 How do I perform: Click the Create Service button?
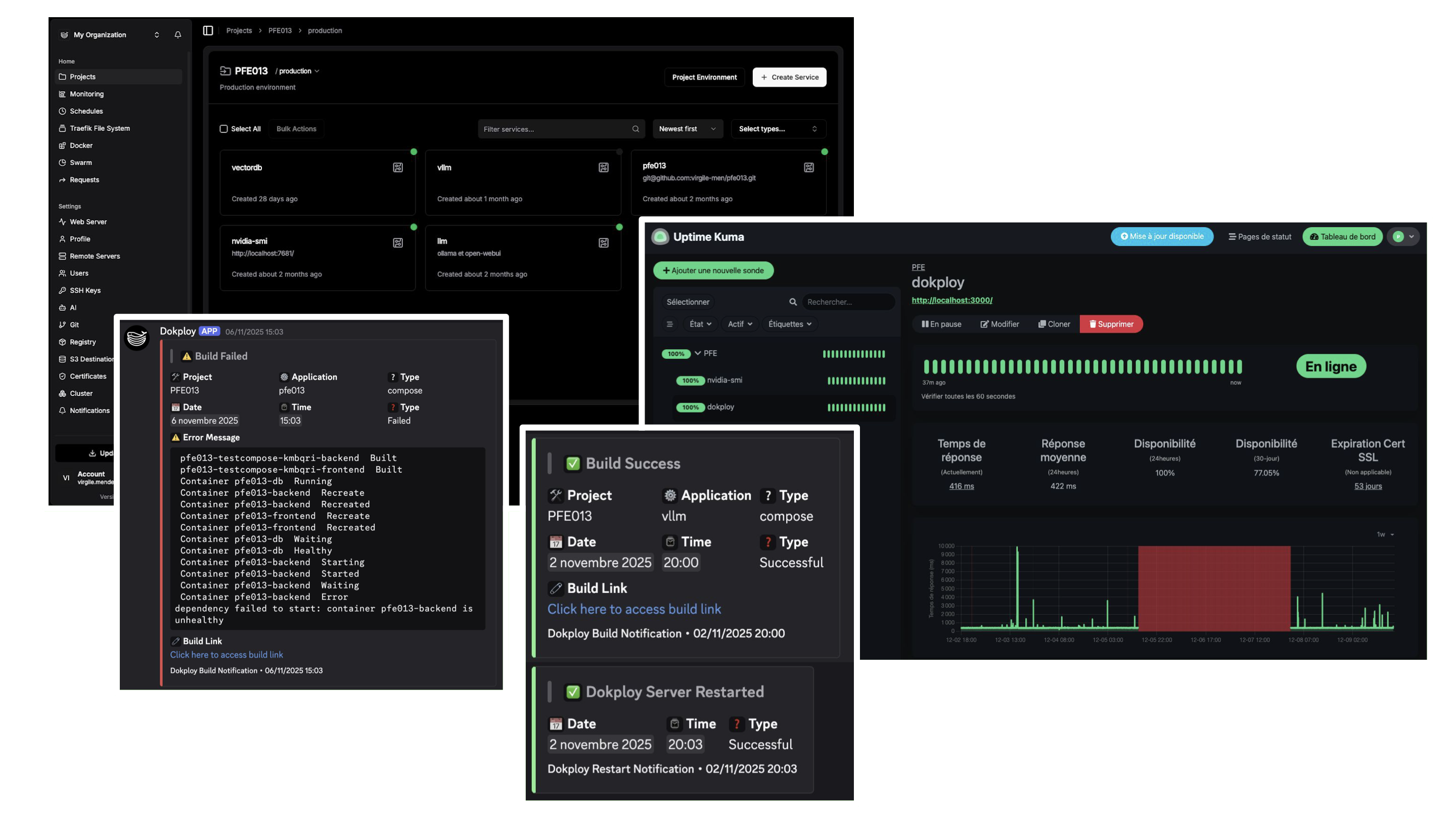(x=789, y=77)
